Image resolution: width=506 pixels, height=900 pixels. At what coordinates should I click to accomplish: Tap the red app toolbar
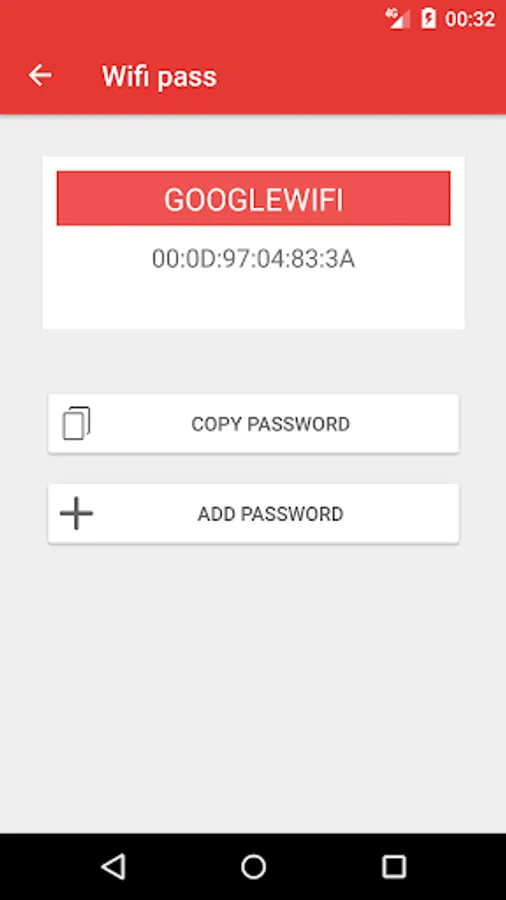pyautogui.click(x=253, y=76)
